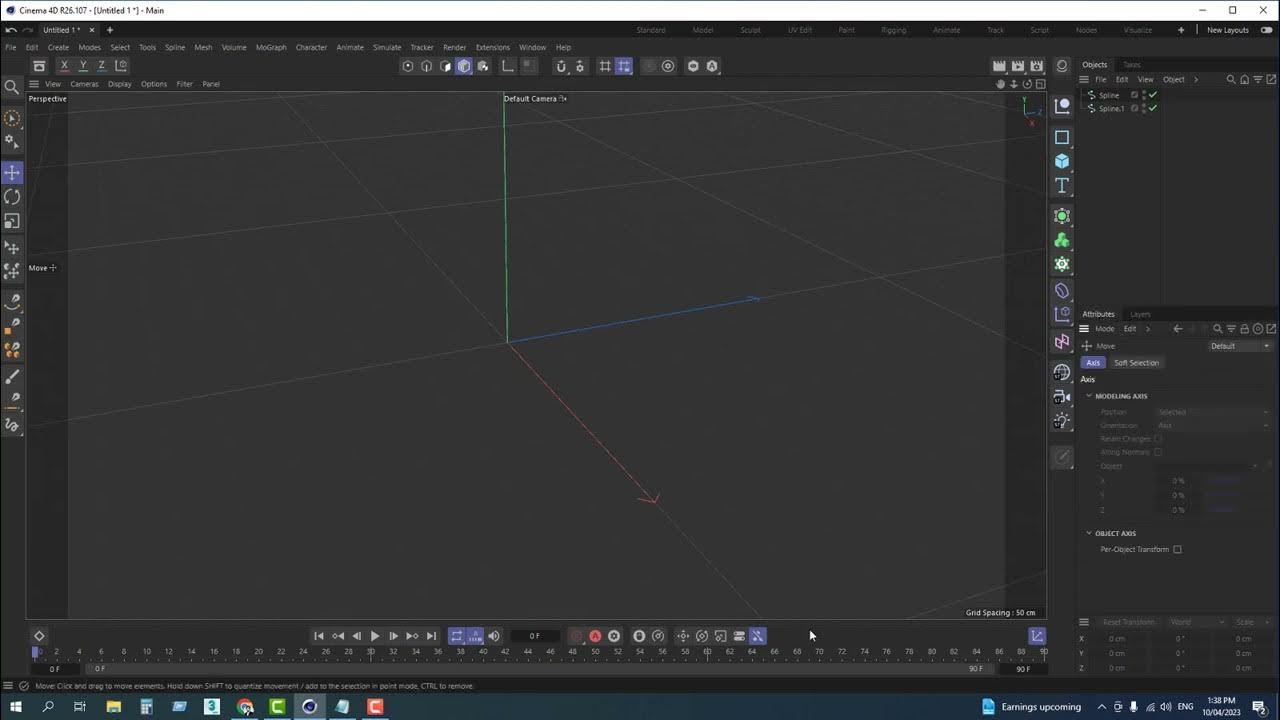1280x720 pixels.
Task: Switch to the Soft Selection tab
Action: click(x=1136, y=363)
